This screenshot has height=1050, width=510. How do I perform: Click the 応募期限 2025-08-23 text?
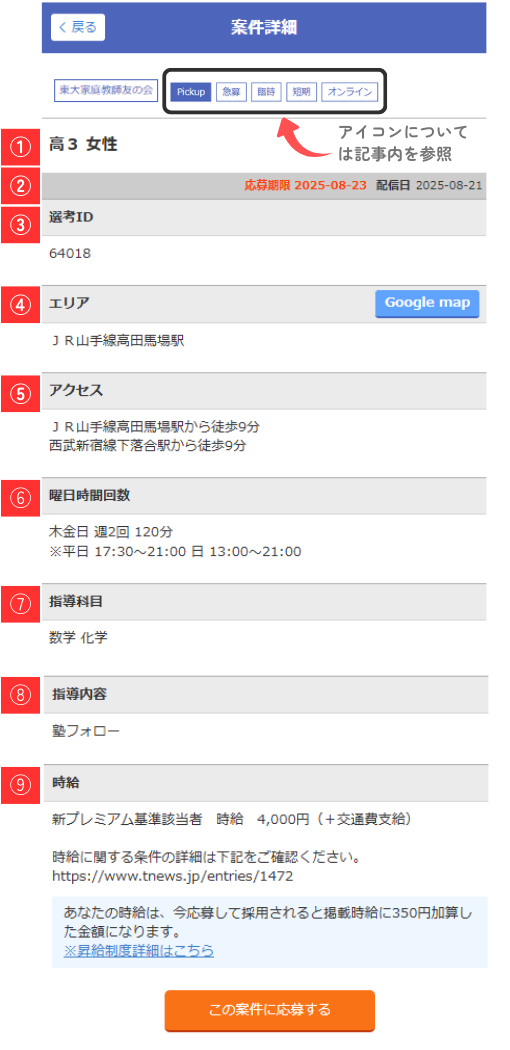[306, 185]
